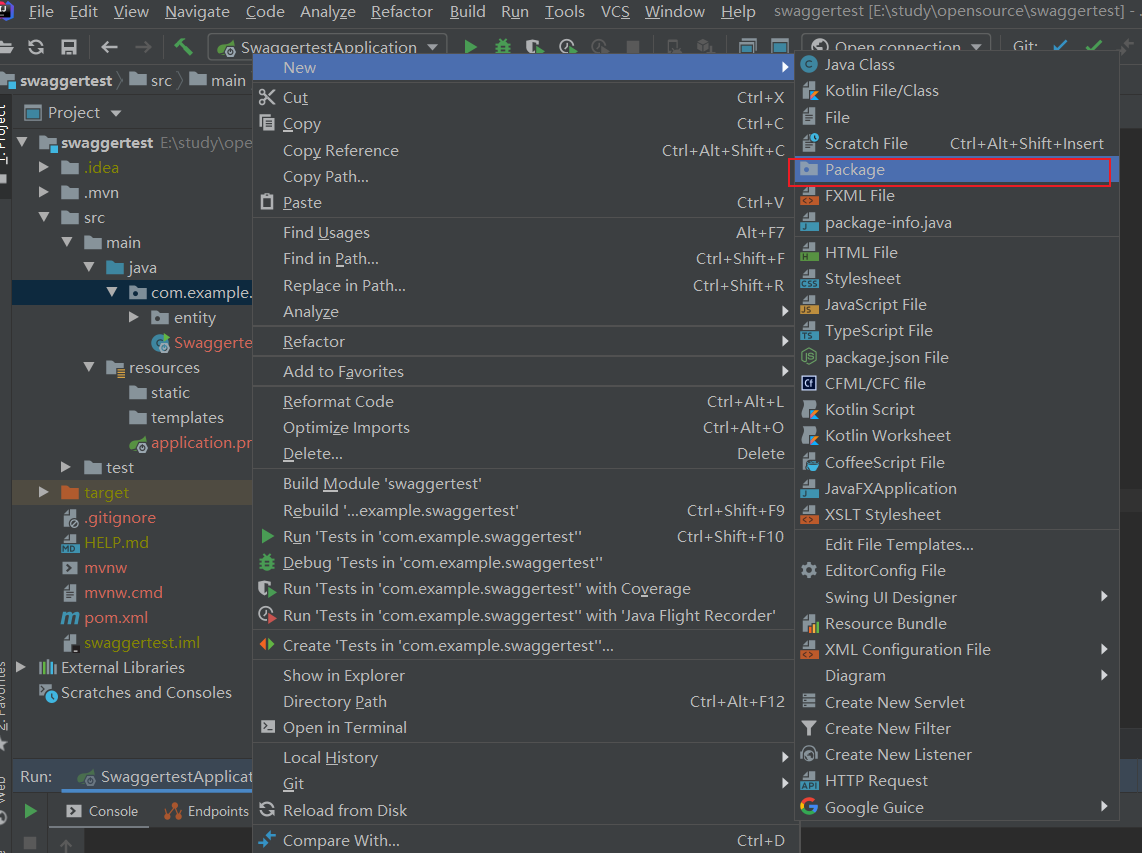This screenshot has height=853, width=1142.
Task: Open the Local History submenu
Action: coord(523,758)
